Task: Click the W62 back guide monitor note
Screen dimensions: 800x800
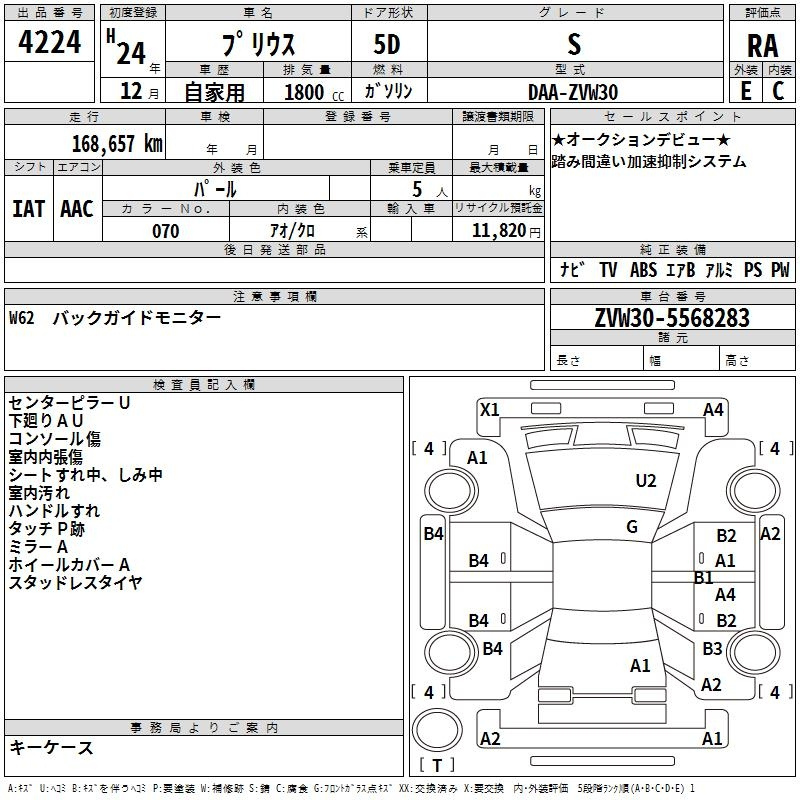Action: (x=115, y=318)
